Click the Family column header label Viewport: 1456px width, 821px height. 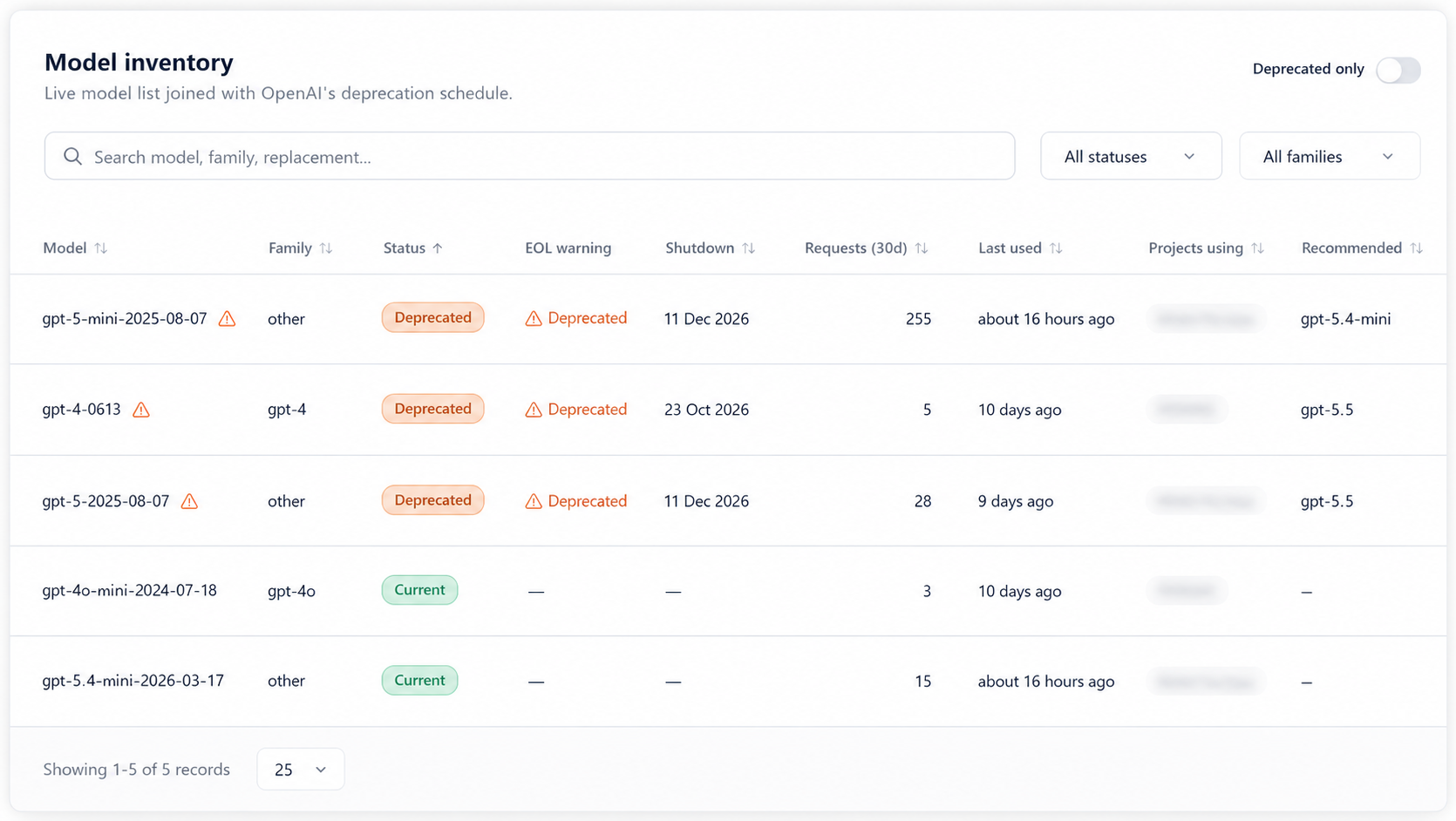[x=290, y=248]
